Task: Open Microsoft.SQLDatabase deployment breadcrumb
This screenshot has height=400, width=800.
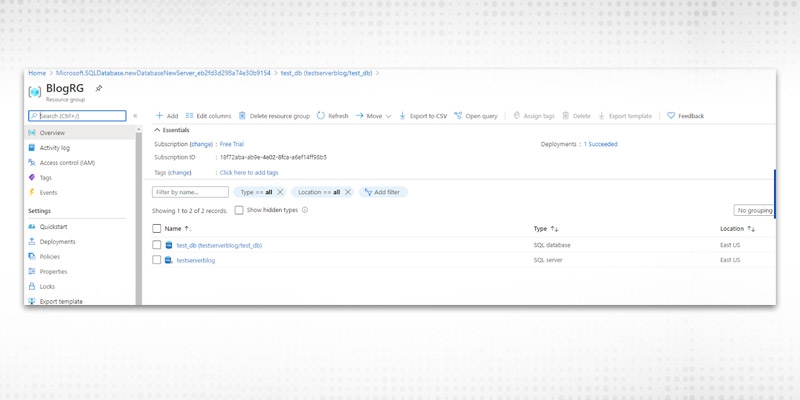Action: pos(163,73)
